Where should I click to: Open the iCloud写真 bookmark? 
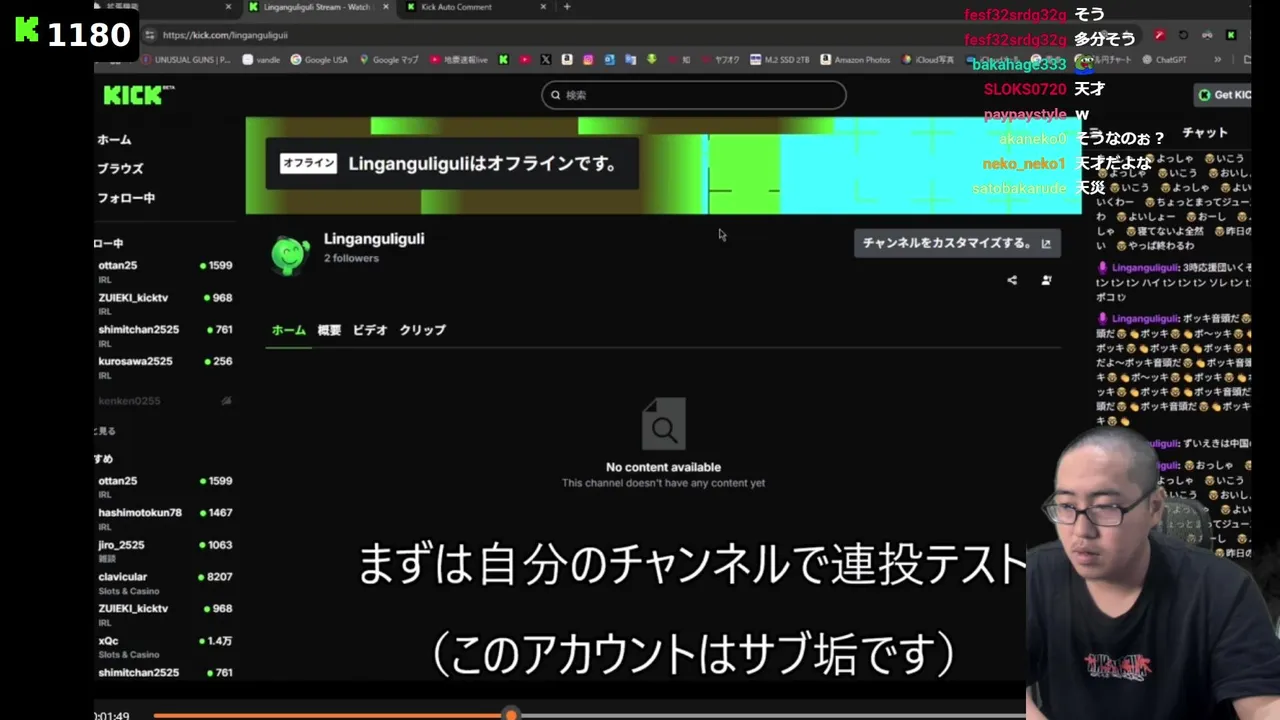pyautogui.click(x=927, y=60)
